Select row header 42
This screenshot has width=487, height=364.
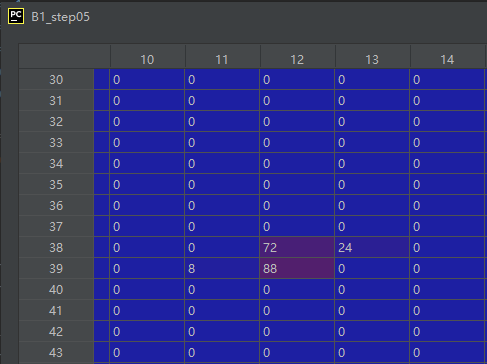tap(56, 332)
